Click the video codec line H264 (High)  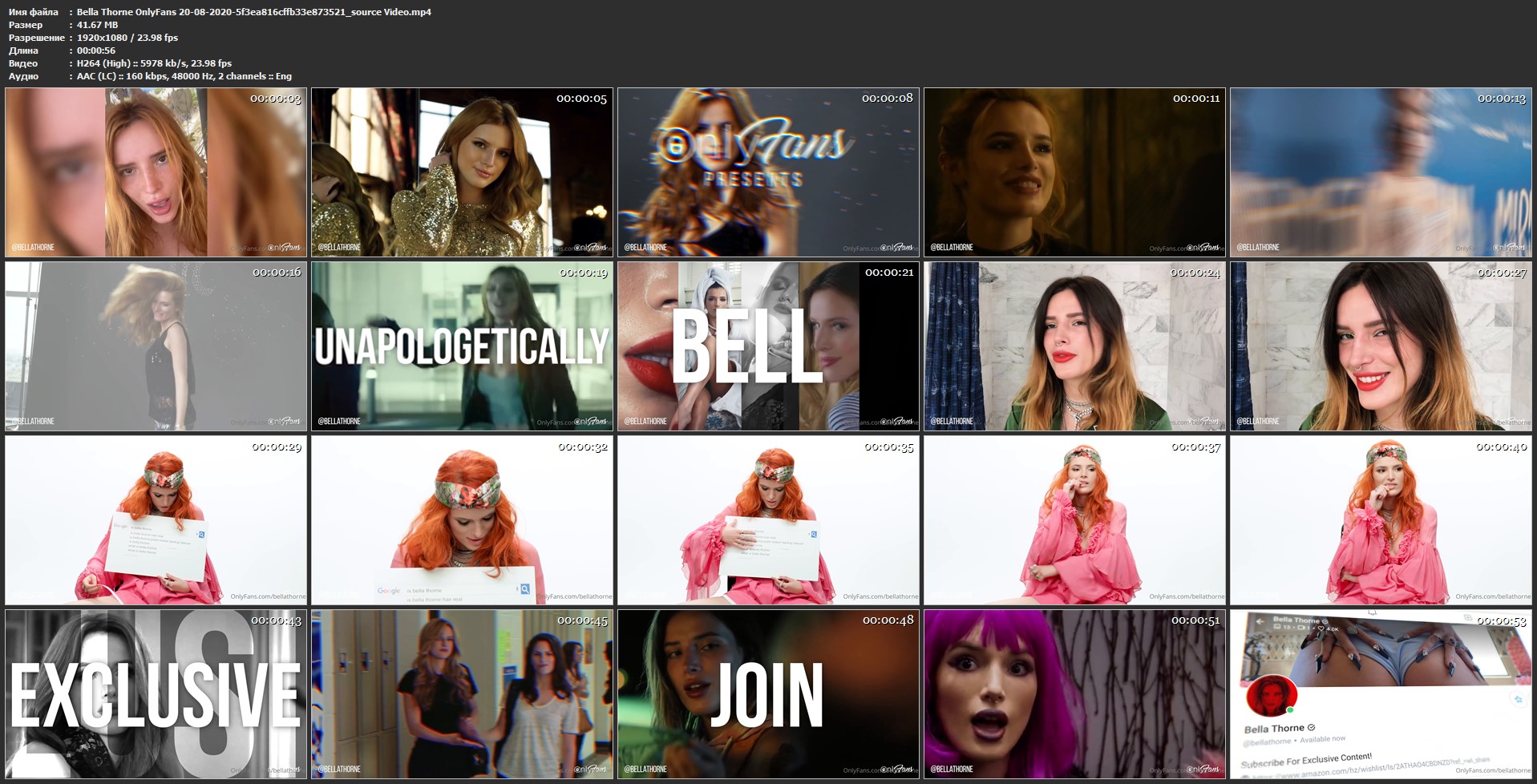point(154,63)
